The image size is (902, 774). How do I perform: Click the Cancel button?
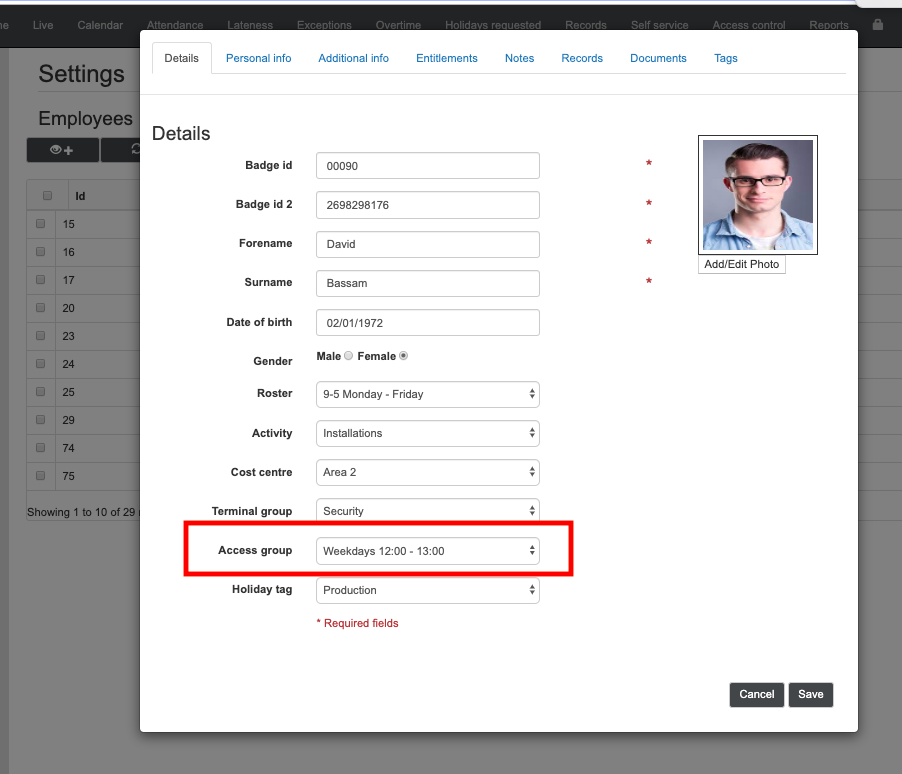tap(756, 694)
